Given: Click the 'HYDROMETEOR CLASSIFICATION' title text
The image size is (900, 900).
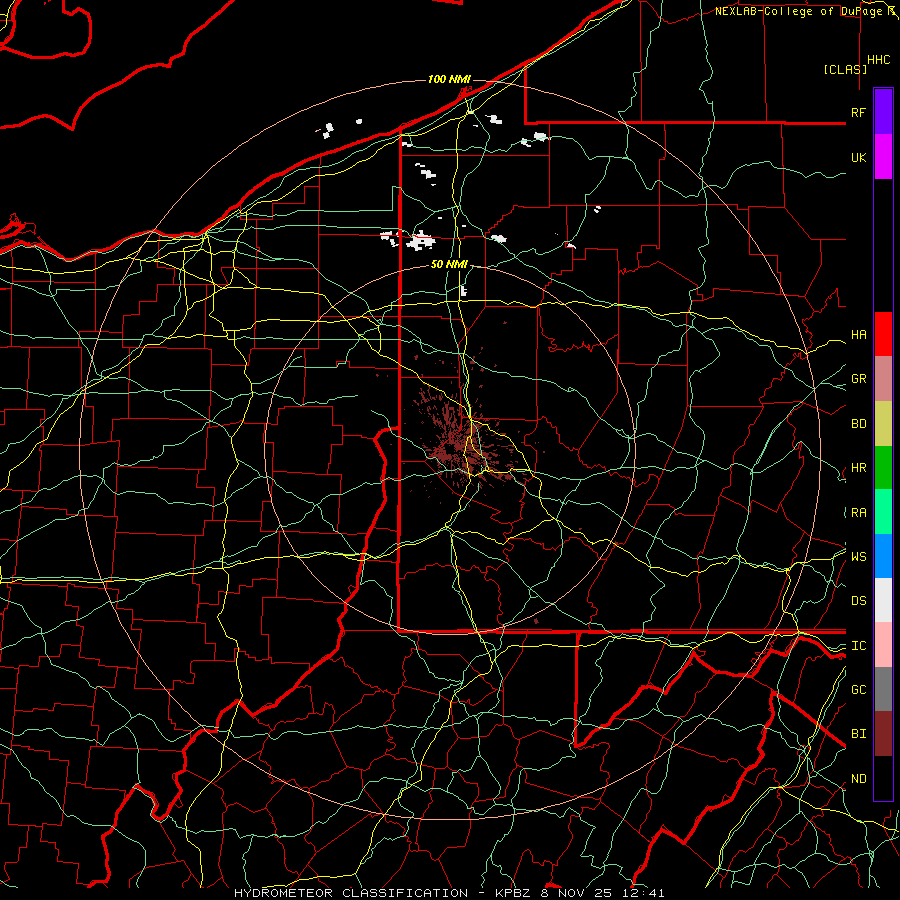Looking at the screenshot, I should coord(351,893).
